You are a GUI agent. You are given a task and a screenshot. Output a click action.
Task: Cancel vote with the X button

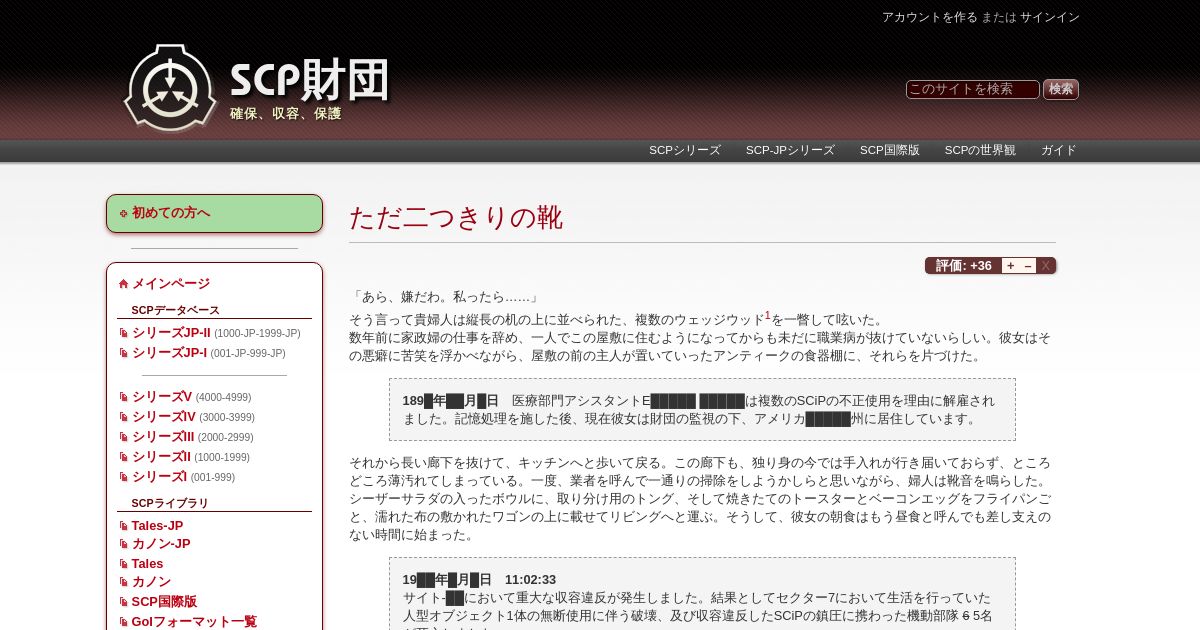tap(1045, 265)
